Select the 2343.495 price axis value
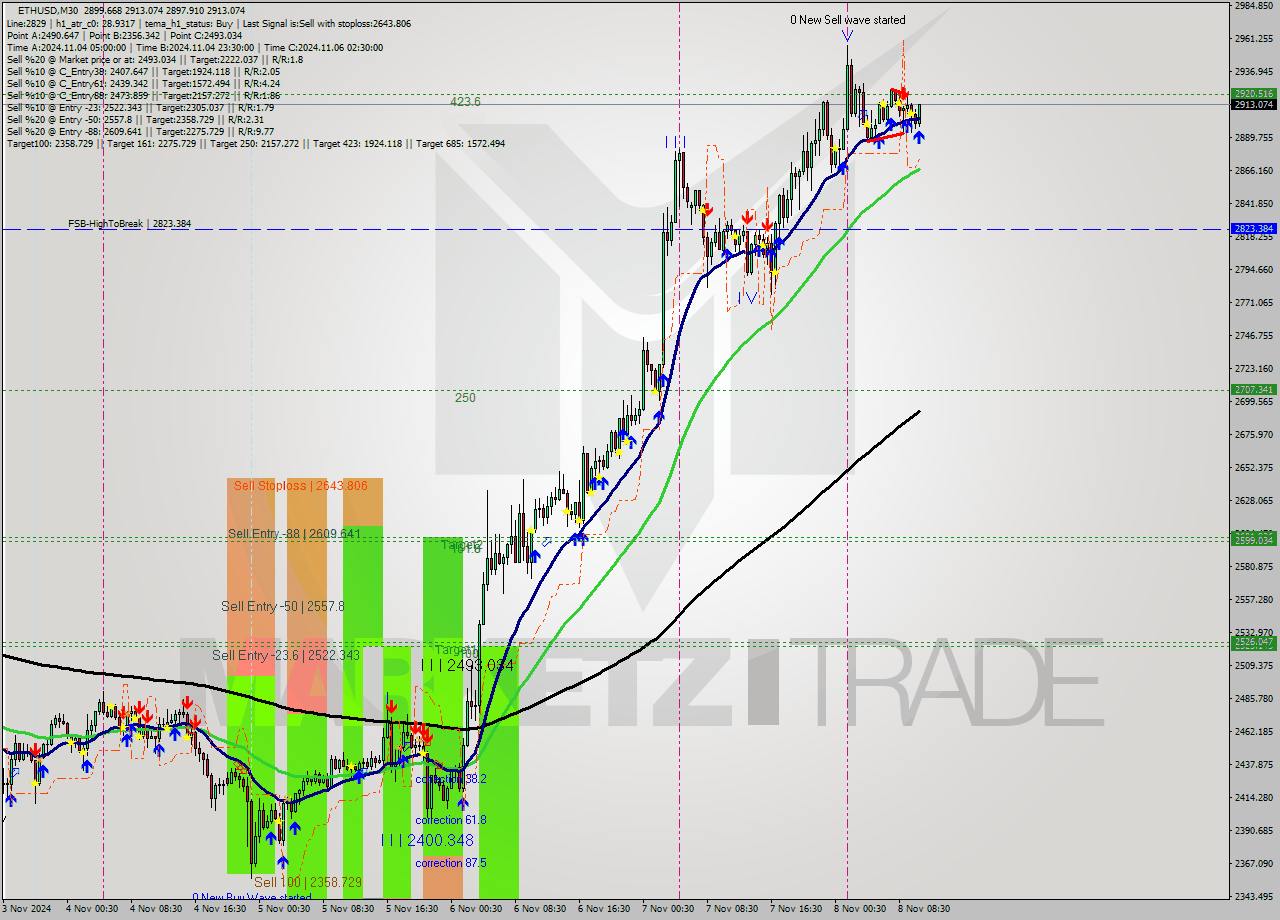The image size is (1280, 920). click(1253, 897)
